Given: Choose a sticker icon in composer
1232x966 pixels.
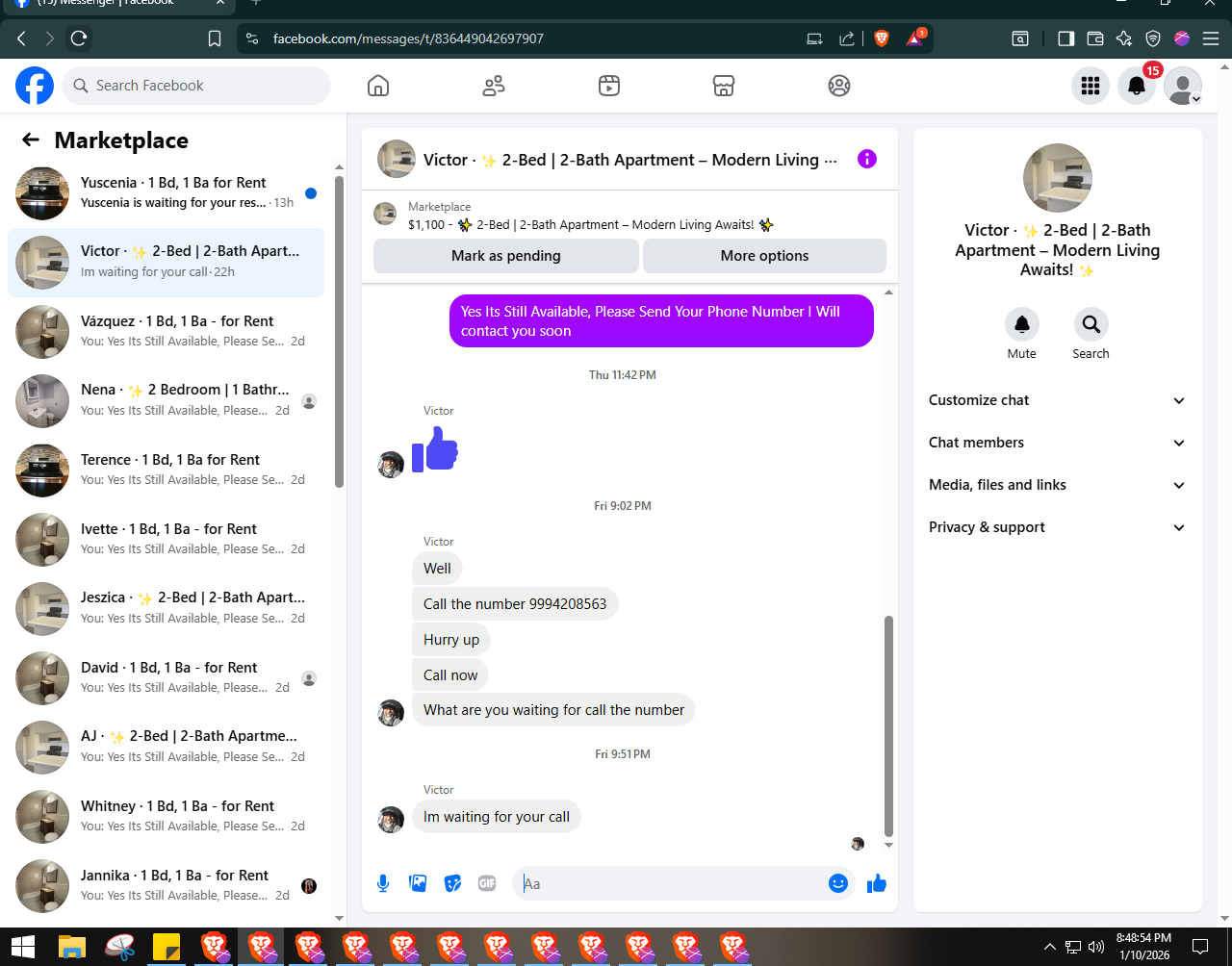Looking at the screenshot, I should tap(452, 883).
